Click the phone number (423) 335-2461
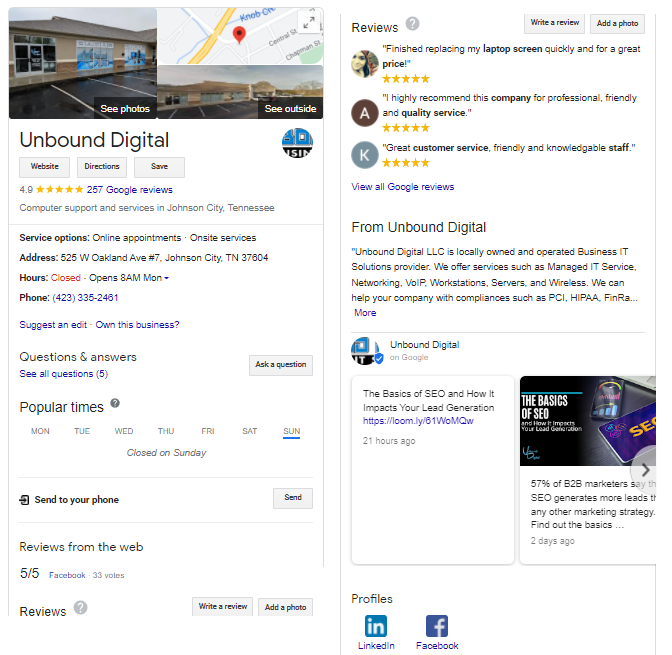This screenshot has height=655, width=672. click(85, 298)
